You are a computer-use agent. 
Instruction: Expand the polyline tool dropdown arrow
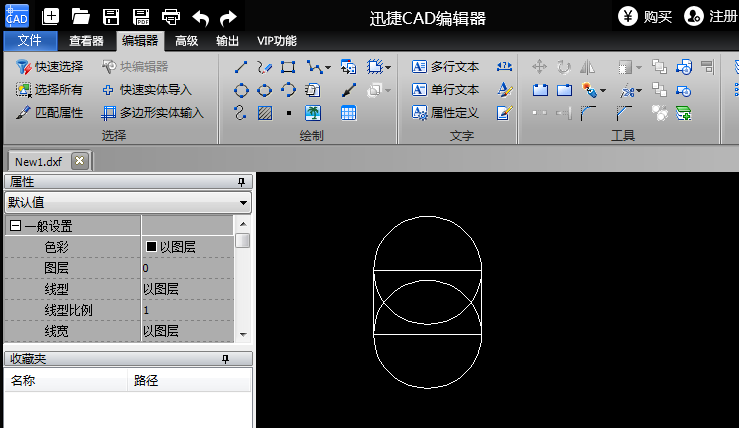[x=327, y=68]
